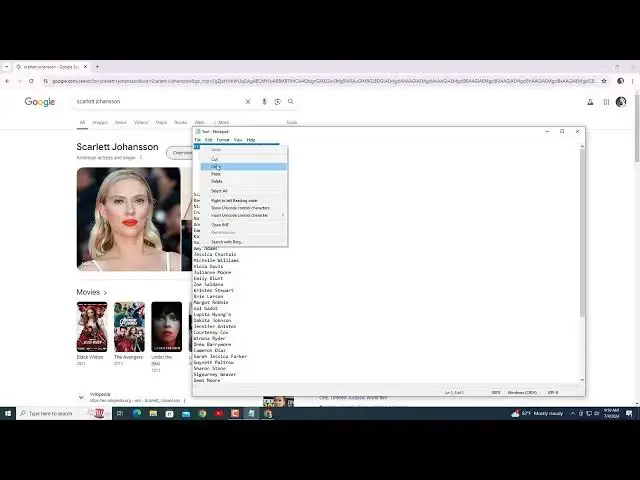Open the Google account avatar
This screenshot has height=480, width=640.
click(x=621, y=102)
